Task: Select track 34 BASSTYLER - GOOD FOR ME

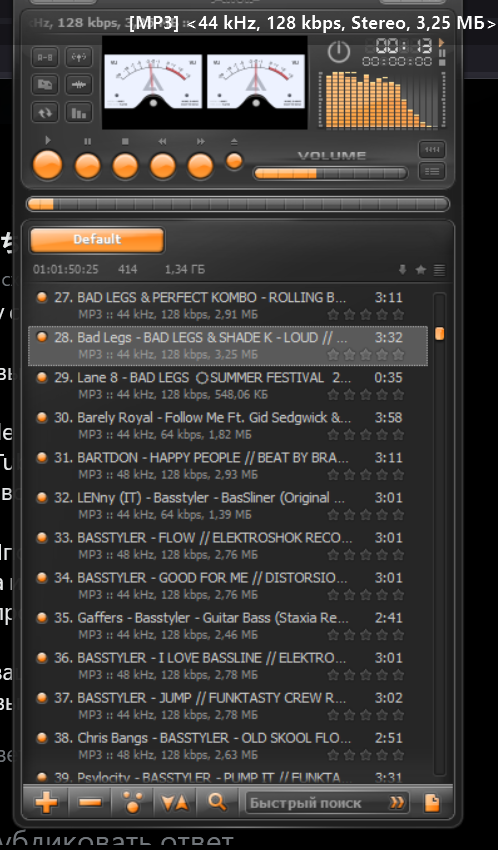Action: pos(228,586)
